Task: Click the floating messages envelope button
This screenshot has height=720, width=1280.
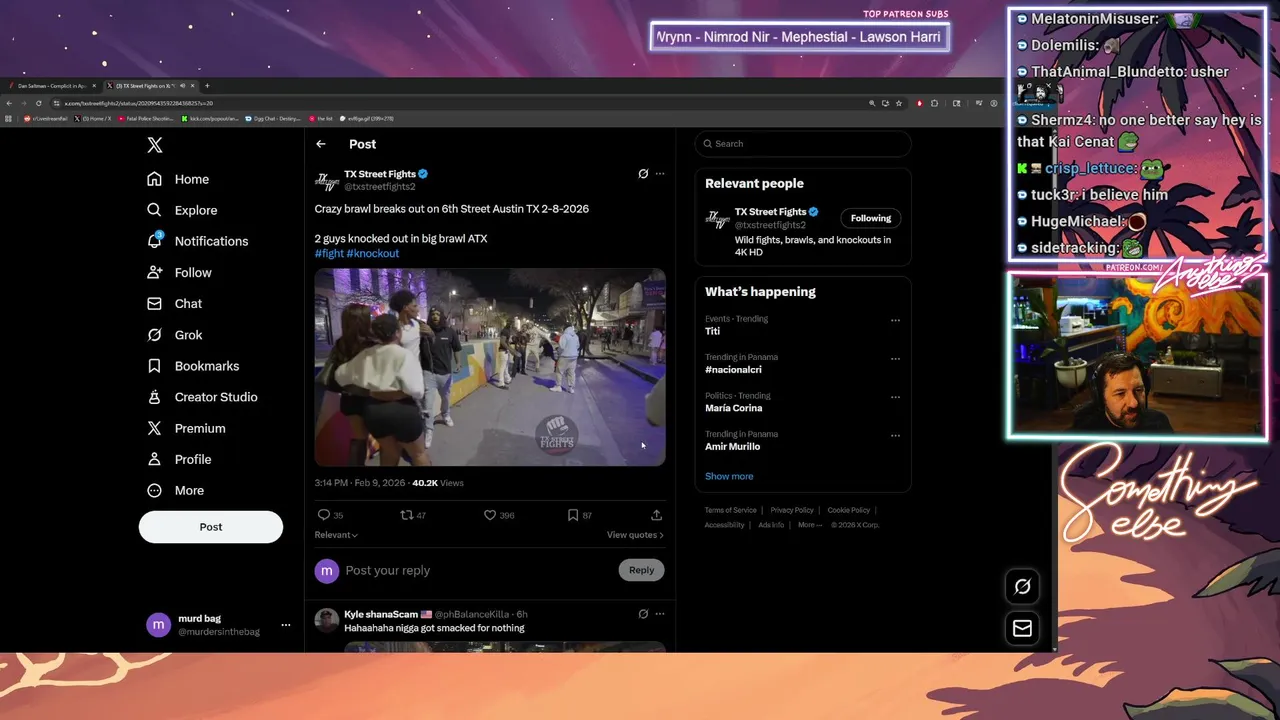Action: pos(1022,628)
